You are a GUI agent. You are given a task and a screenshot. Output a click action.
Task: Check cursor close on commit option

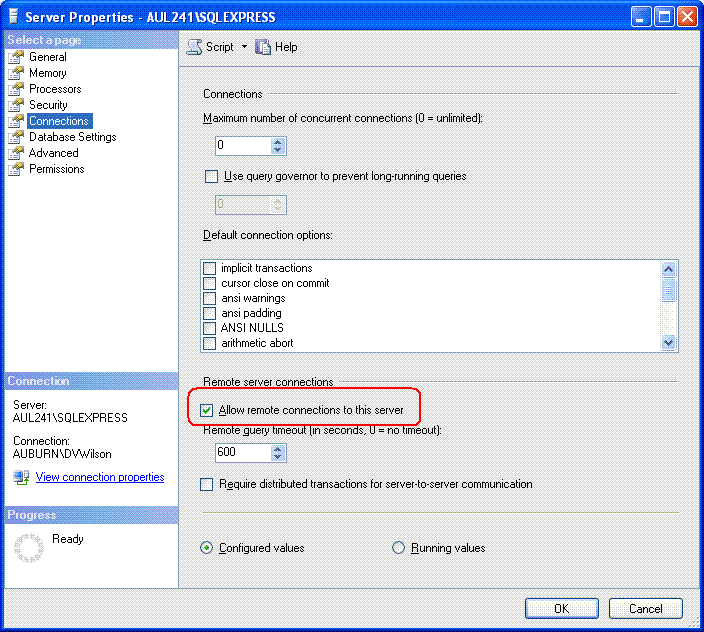click(209, 283)
